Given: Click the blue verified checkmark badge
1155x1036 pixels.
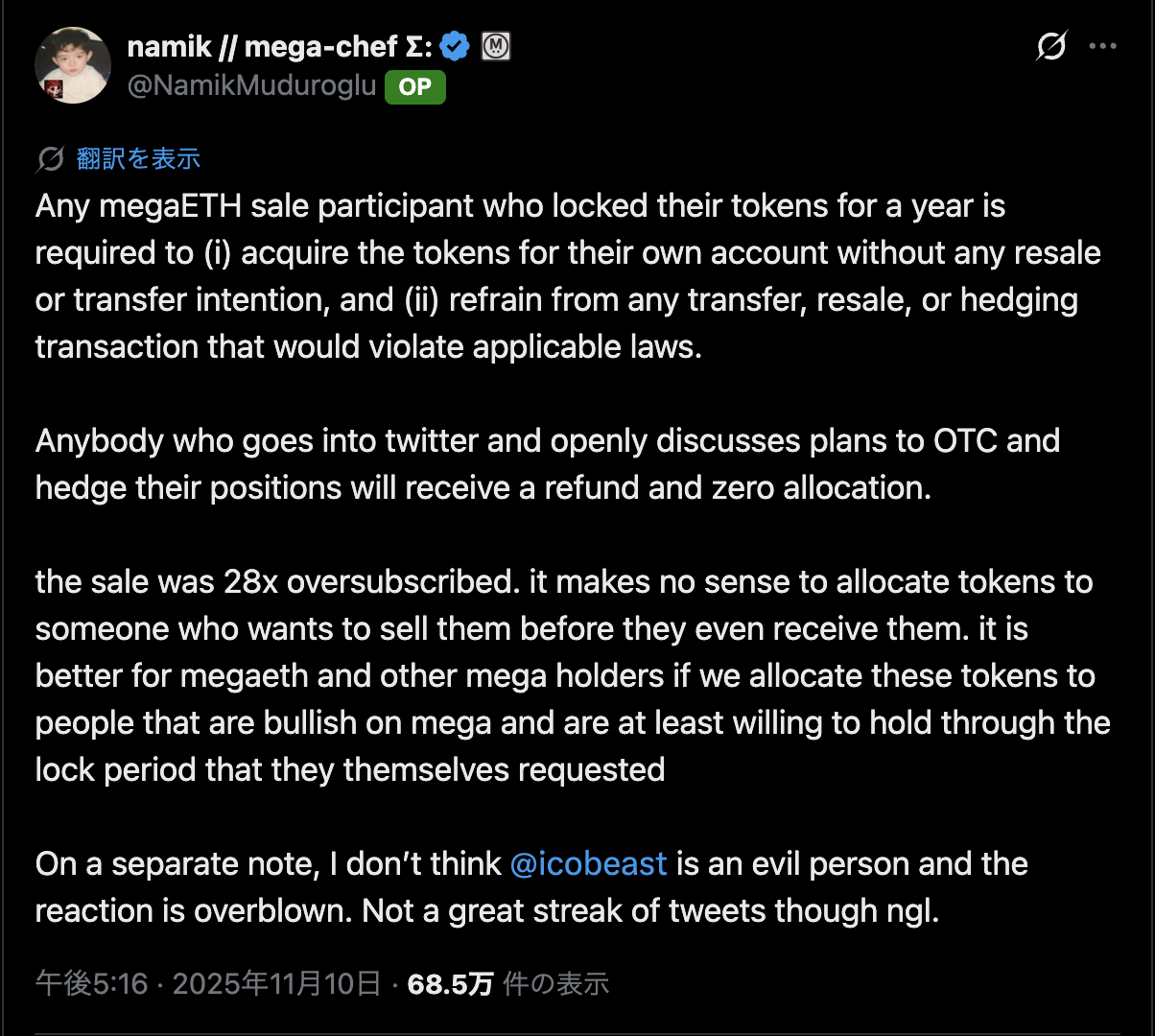Looking at the screenshot, I should [455, 45].
